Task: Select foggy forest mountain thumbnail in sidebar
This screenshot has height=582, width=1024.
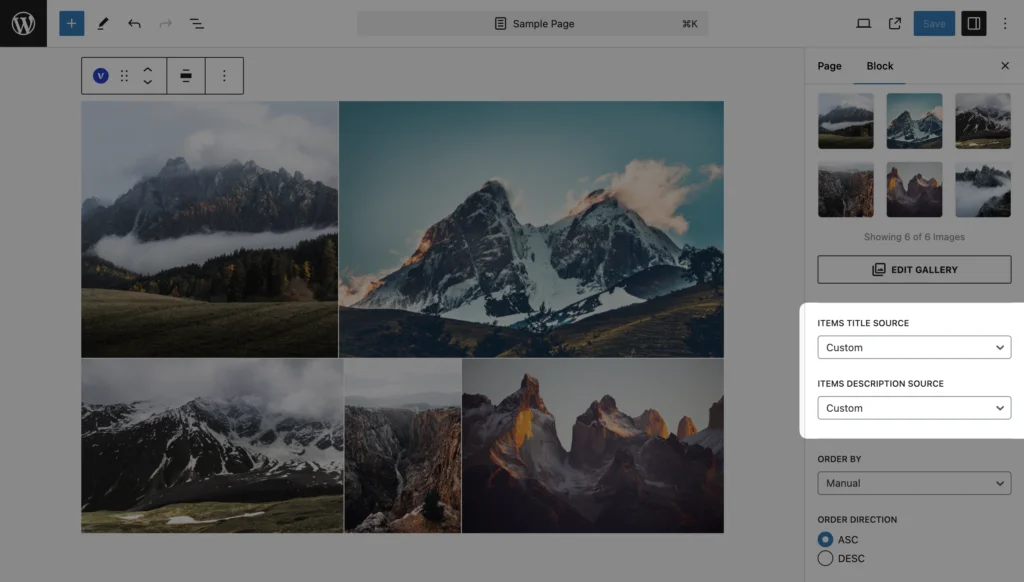Action: 846,121
